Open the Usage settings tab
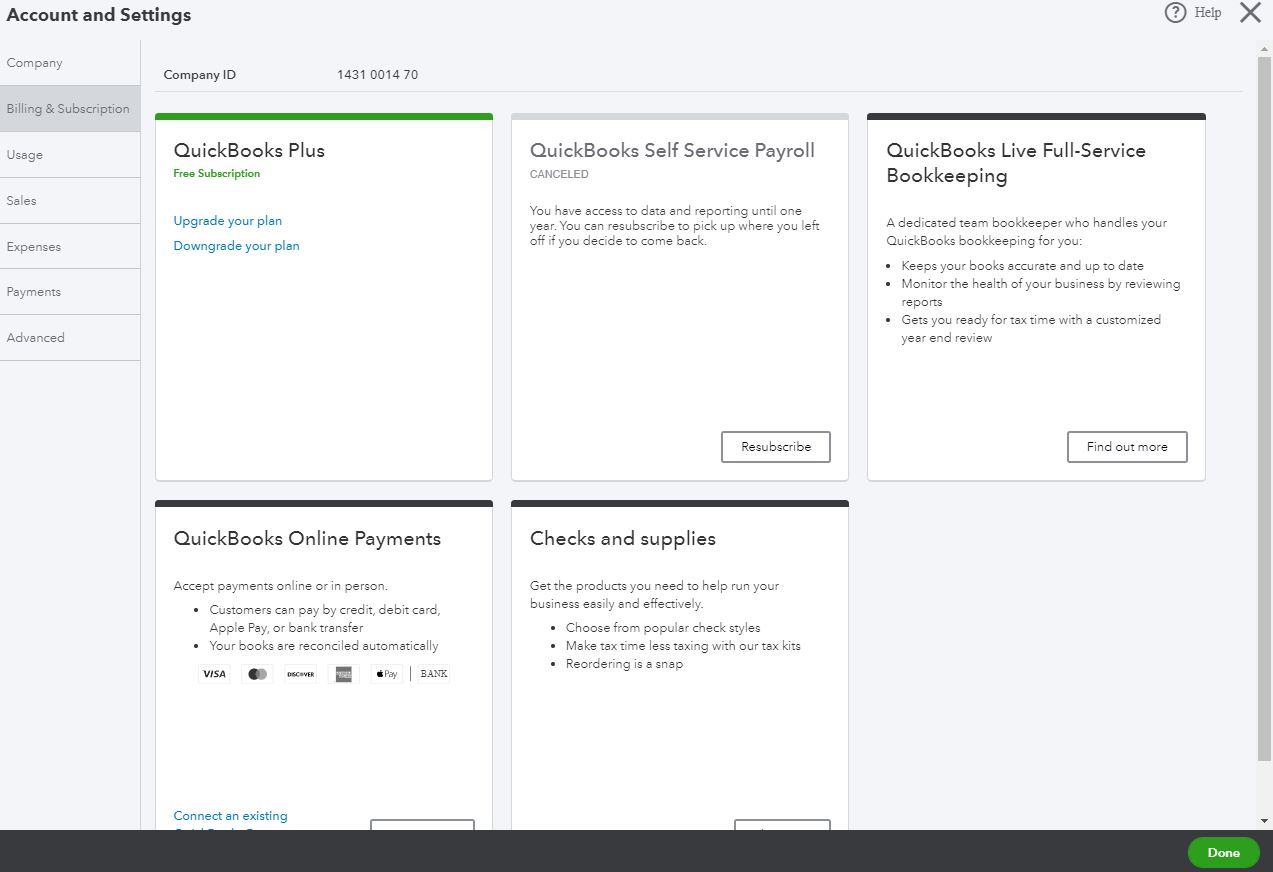The image size is (1273, 872). [x=70, y=155]
